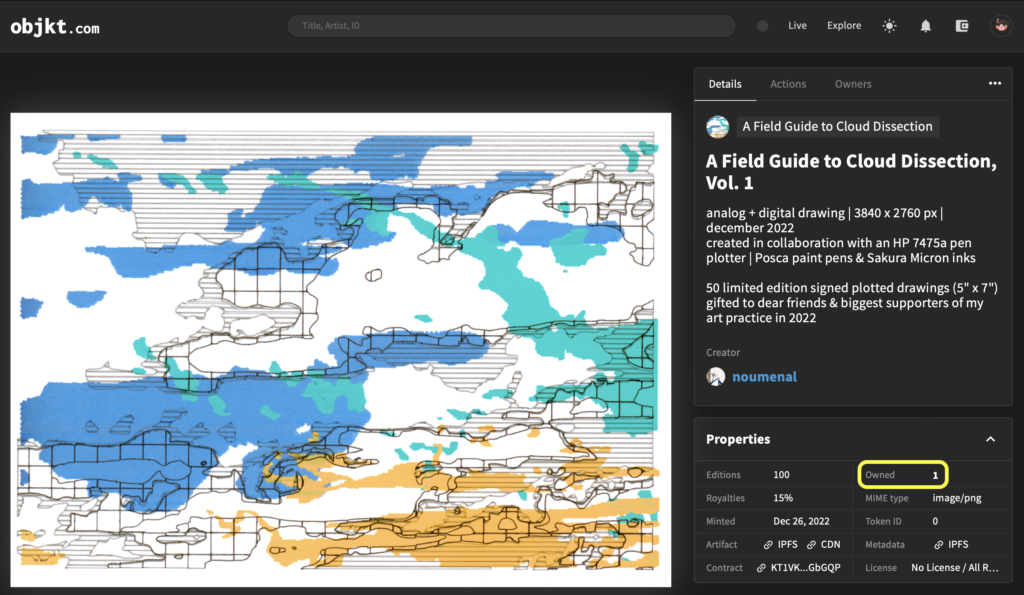
Task: Click the Royalties value 15%
Action: coord(783,498)
